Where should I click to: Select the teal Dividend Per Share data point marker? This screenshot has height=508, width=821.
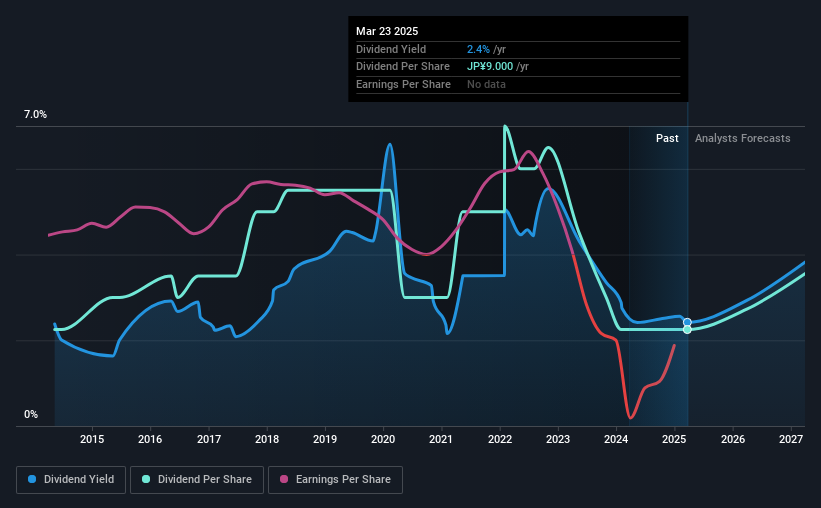point(687,329)
